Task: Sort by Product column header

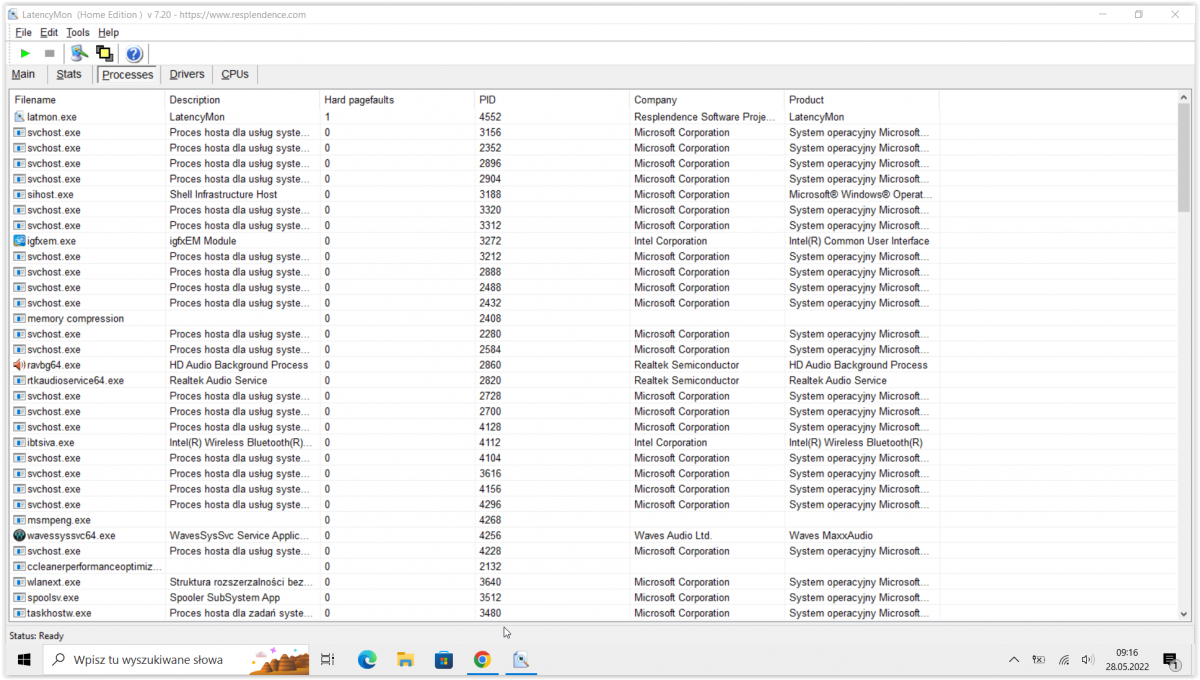Action: (x=862, y=100)
